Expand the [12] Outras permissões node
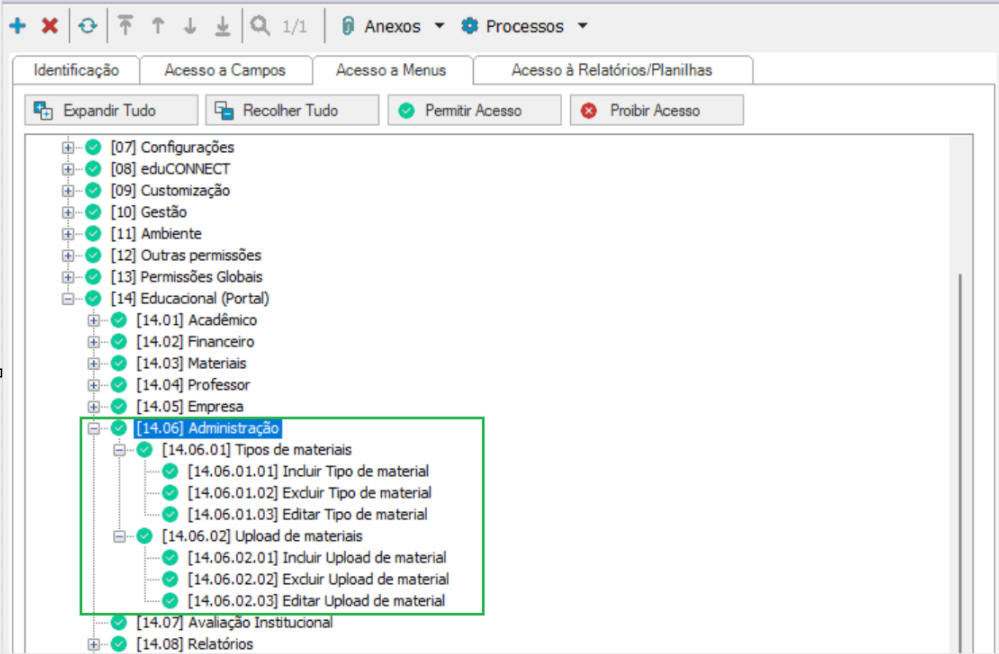This screenshot has width=999, height=654. click(x=68, y=256)
